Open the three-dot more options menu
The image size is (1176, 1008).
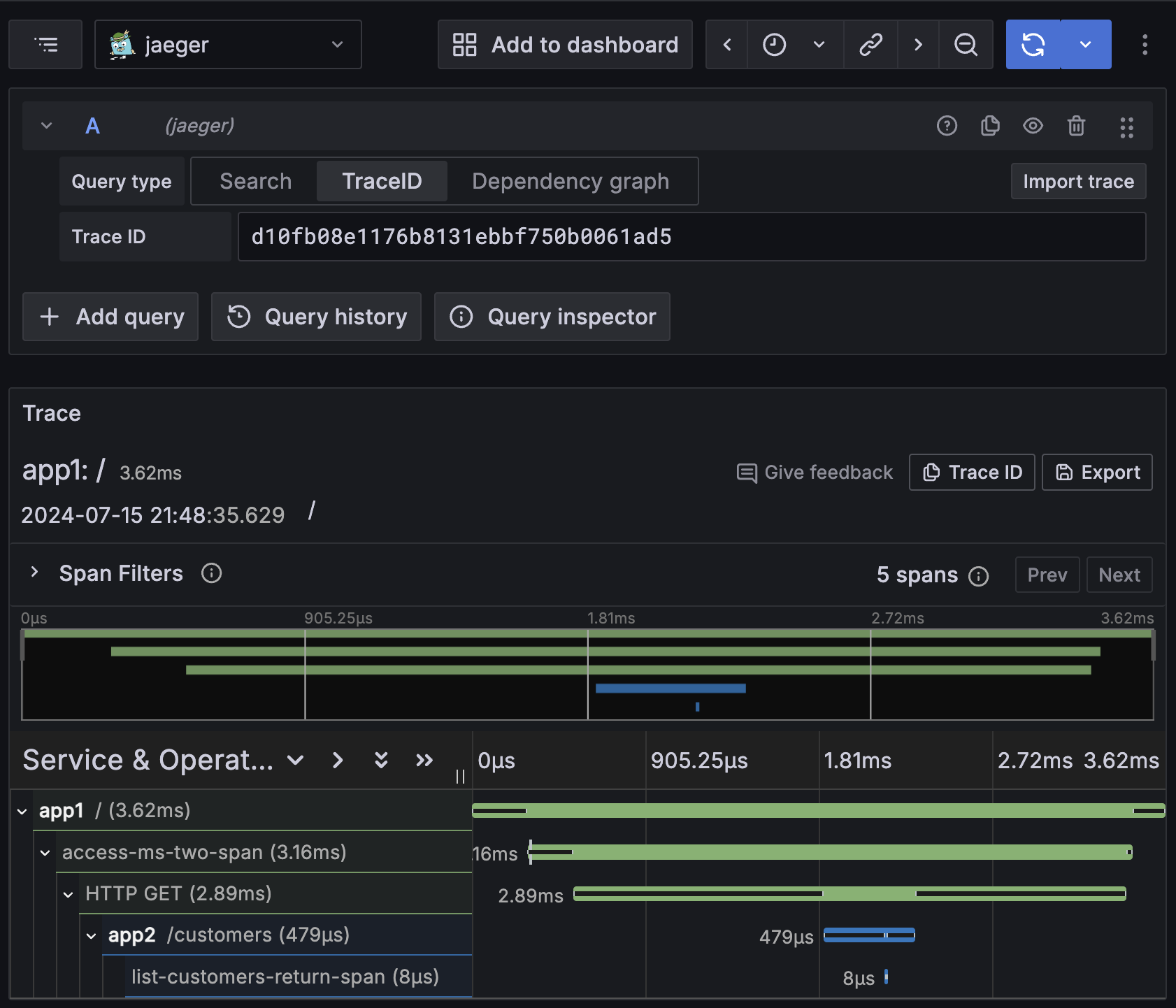click(x=1145, y=45)
